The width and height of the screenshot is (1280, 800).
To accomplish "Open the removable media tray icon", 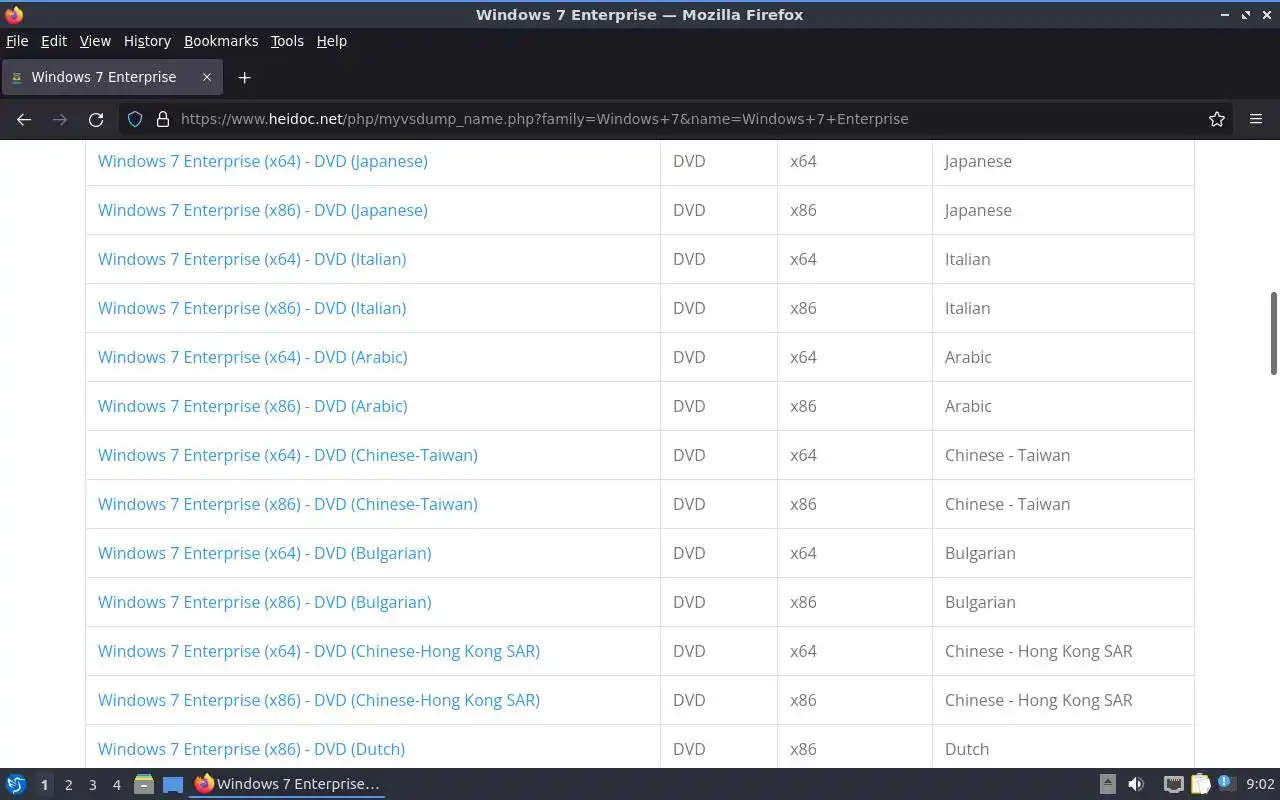I will [1108, 785].
